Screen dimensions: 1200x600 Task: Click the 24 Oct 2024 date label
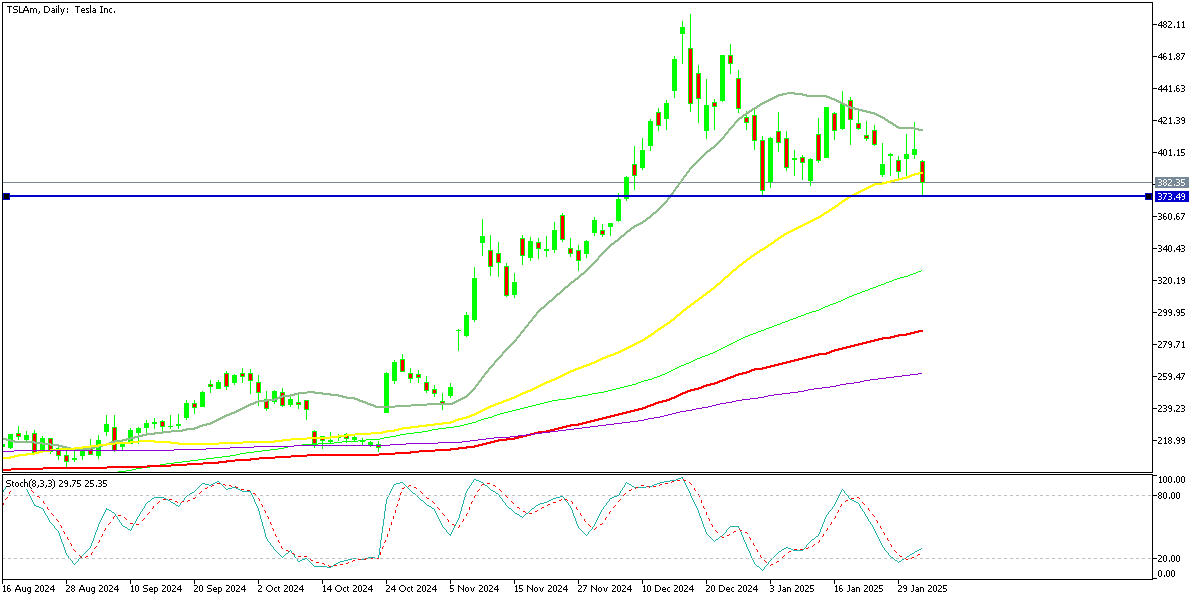(411, 589)
